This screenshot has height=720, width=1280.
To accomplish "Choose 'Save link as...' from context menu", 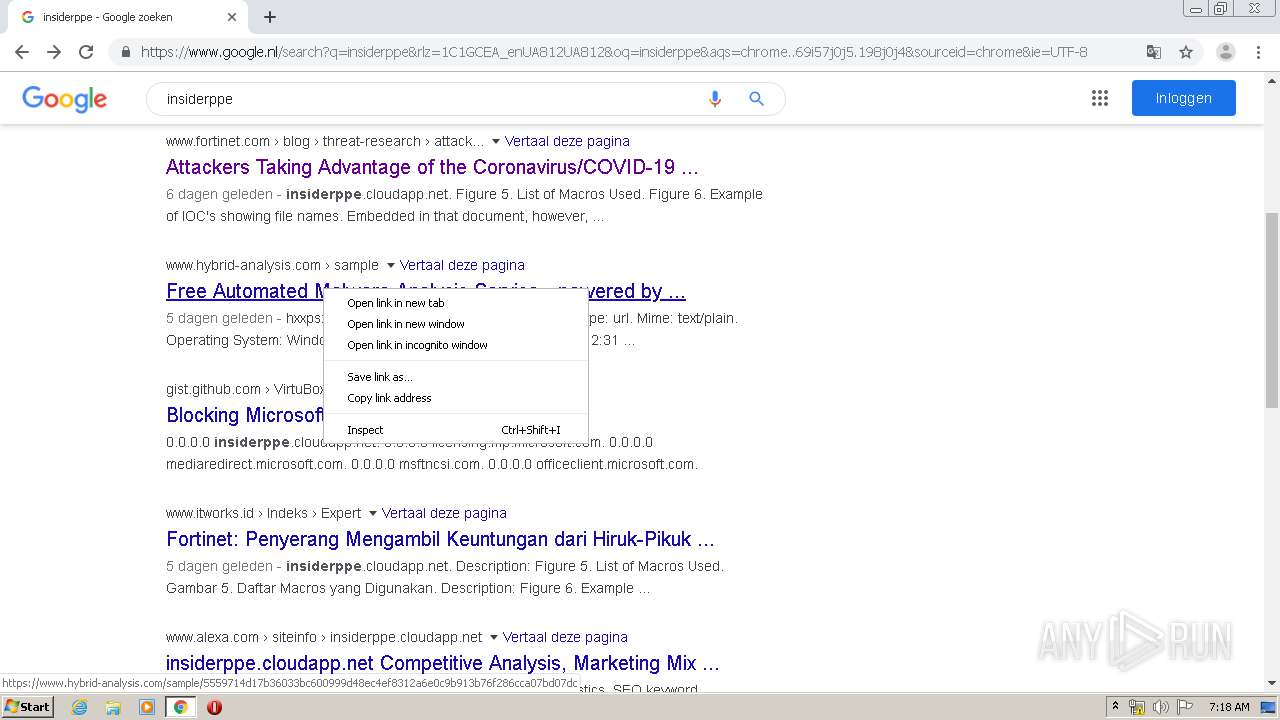I will coord(456,377).
